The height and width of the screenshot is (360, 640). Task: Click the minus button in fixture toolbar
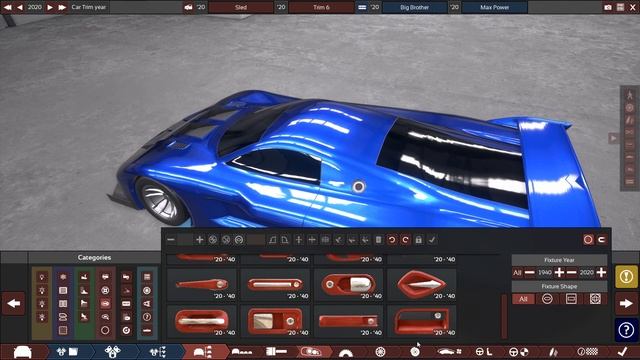pos(171,240)
